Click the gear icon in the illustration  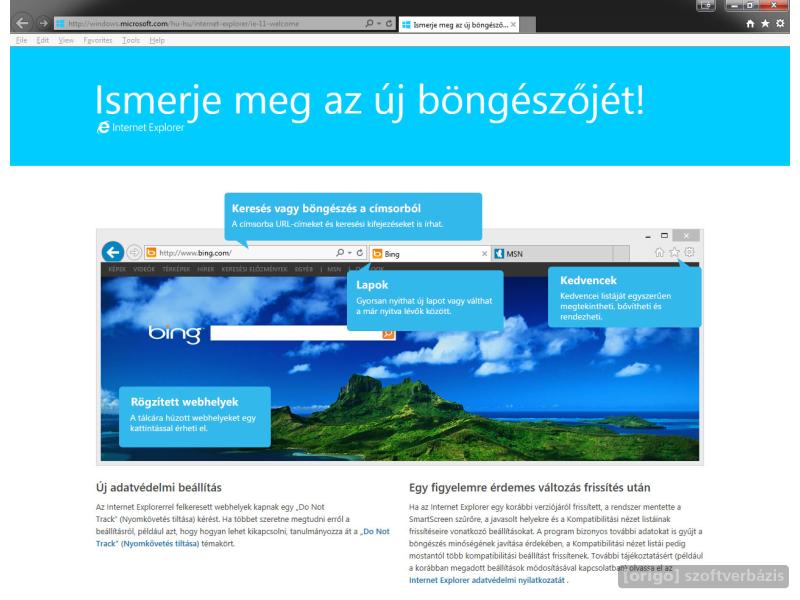689,252
